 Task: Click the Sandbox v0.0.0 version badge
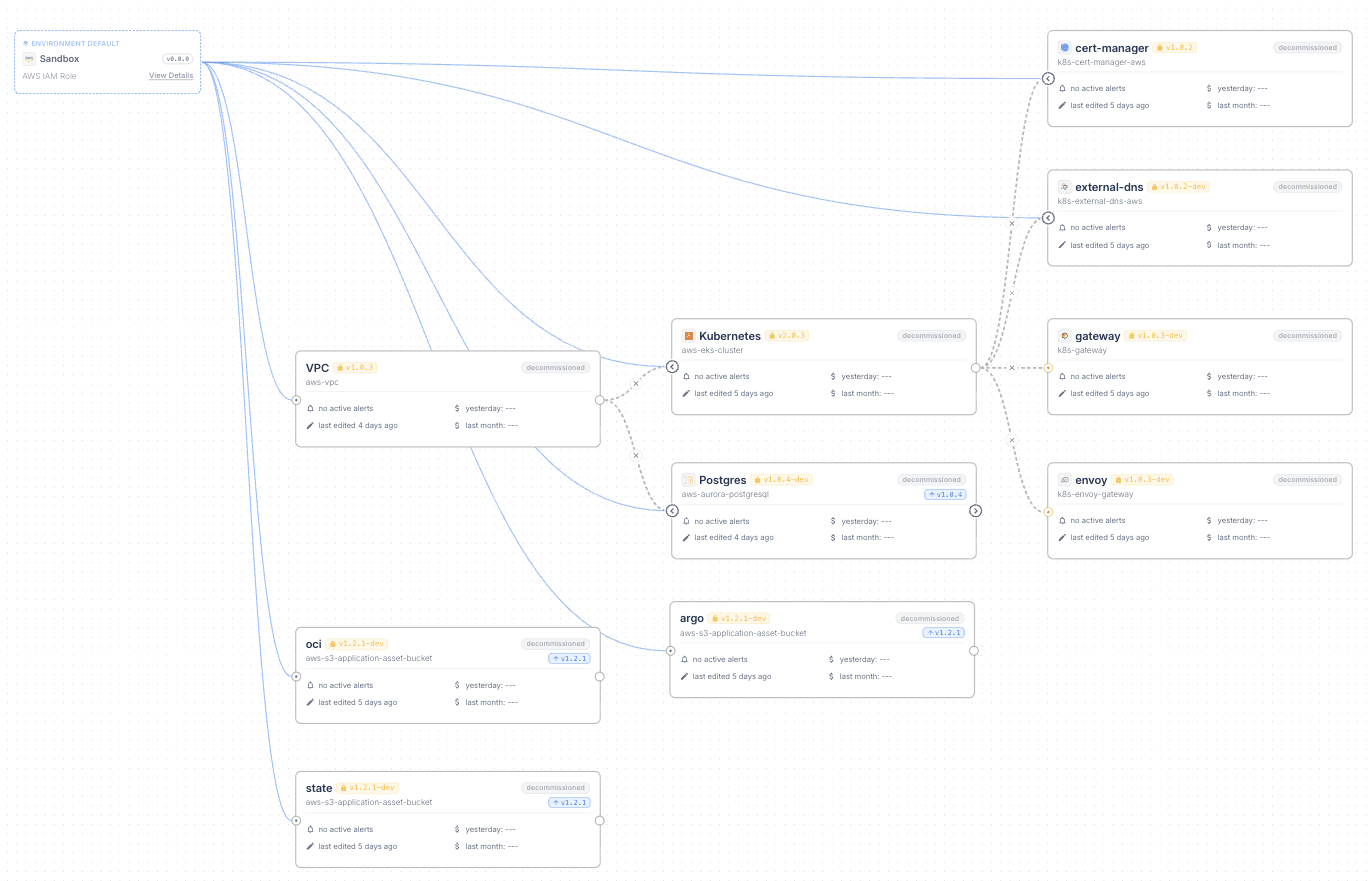pyautogui.click(x=177, y=59)
